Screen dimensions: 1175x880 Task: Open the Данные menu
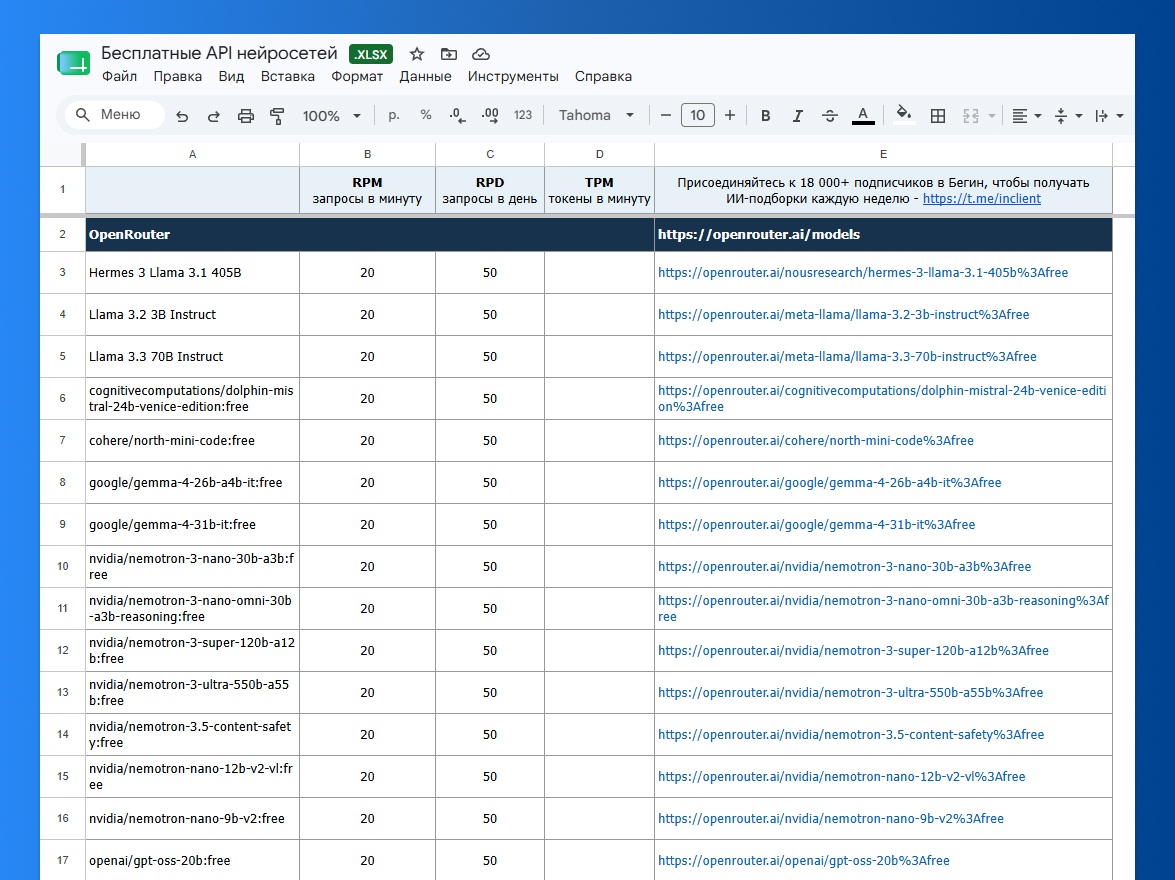pyautogui.click(x=425, y=76)
